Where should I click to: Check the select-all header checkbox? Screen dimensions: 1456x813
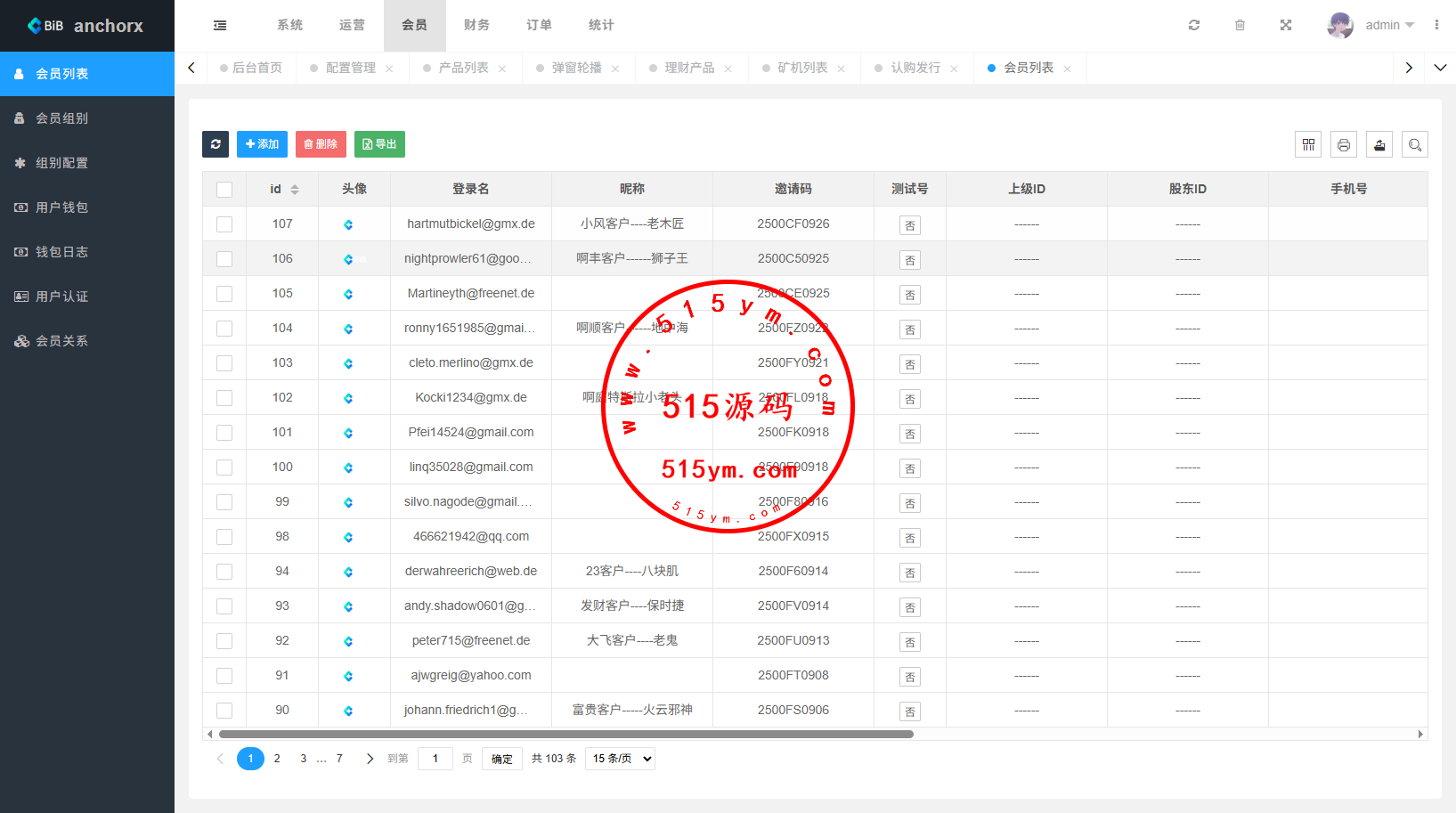[x=224, y=189]
